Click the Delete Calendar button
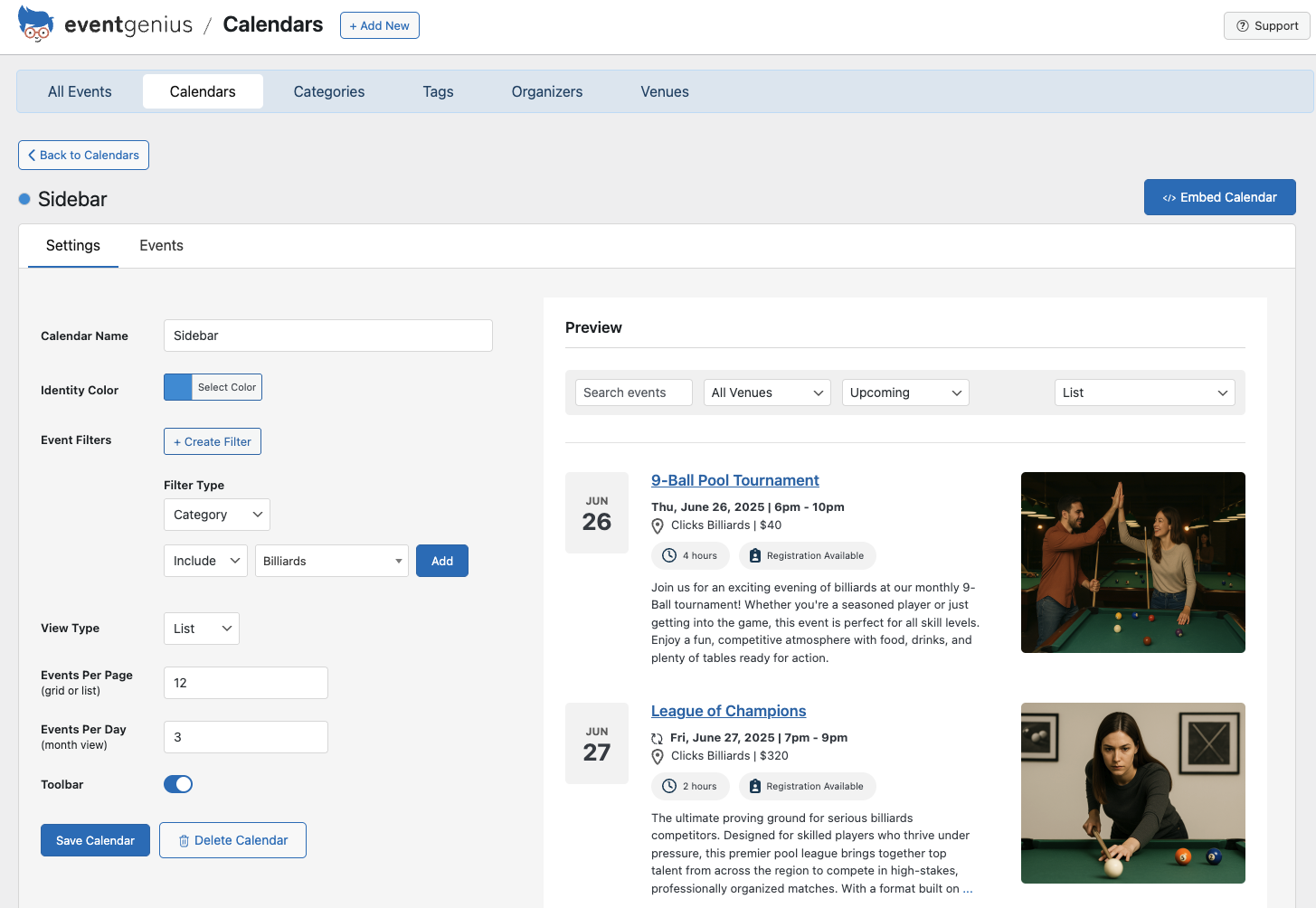 [x=232, y=840]
